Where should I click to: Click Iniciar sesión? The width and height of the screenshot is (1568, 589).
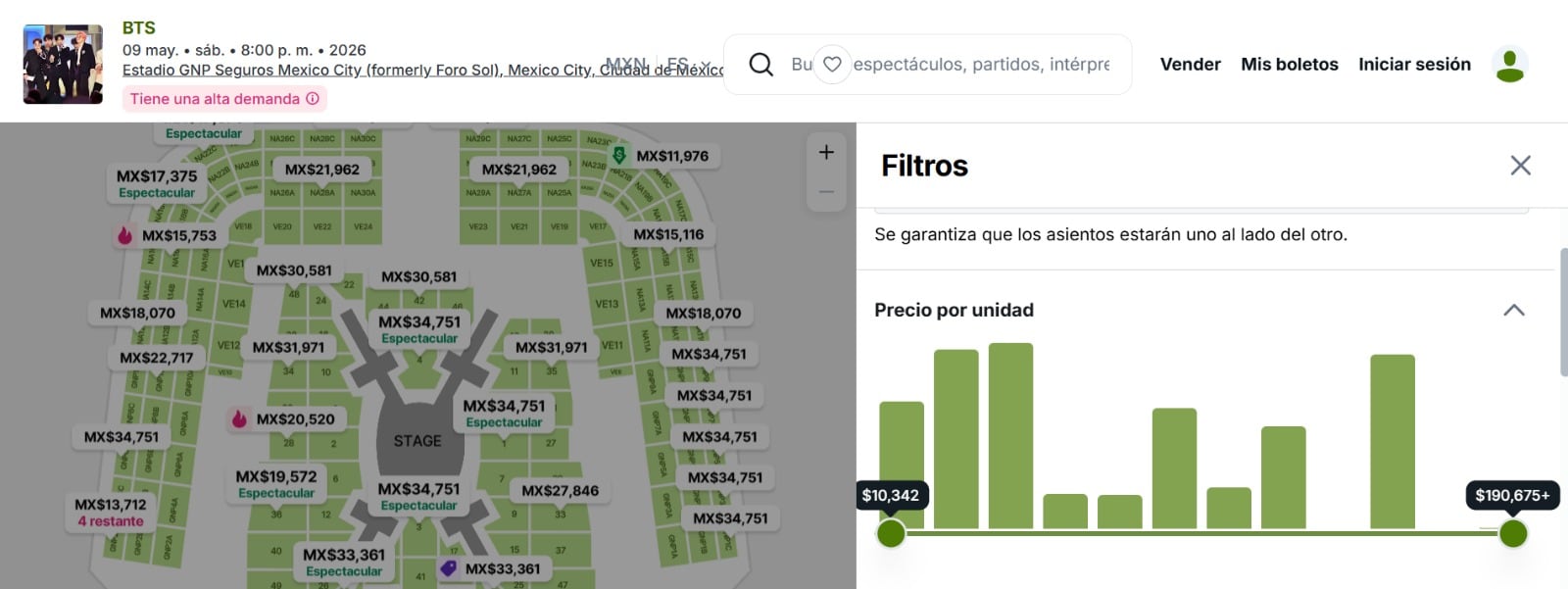[x=1413, y=65]
